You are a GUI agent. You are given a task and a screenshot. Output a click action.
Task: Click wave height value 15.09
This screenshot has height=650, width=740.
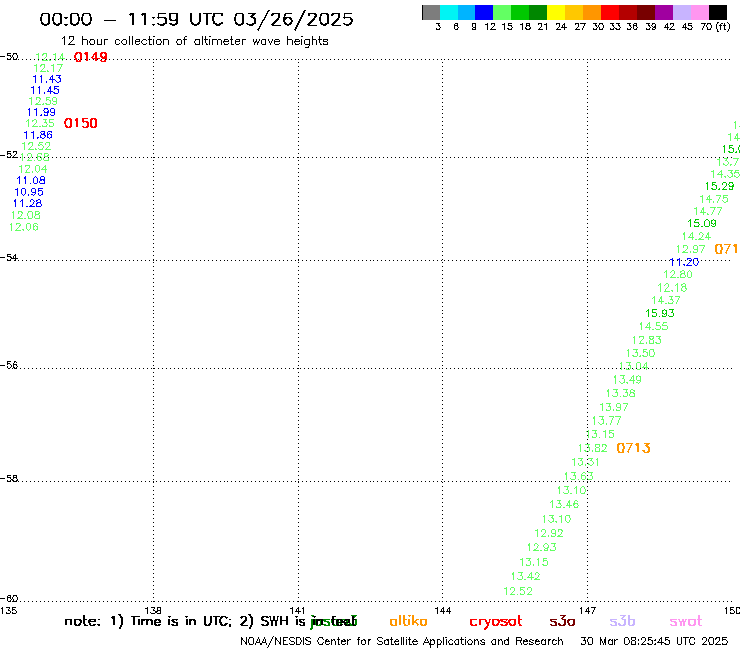point(702,223)
